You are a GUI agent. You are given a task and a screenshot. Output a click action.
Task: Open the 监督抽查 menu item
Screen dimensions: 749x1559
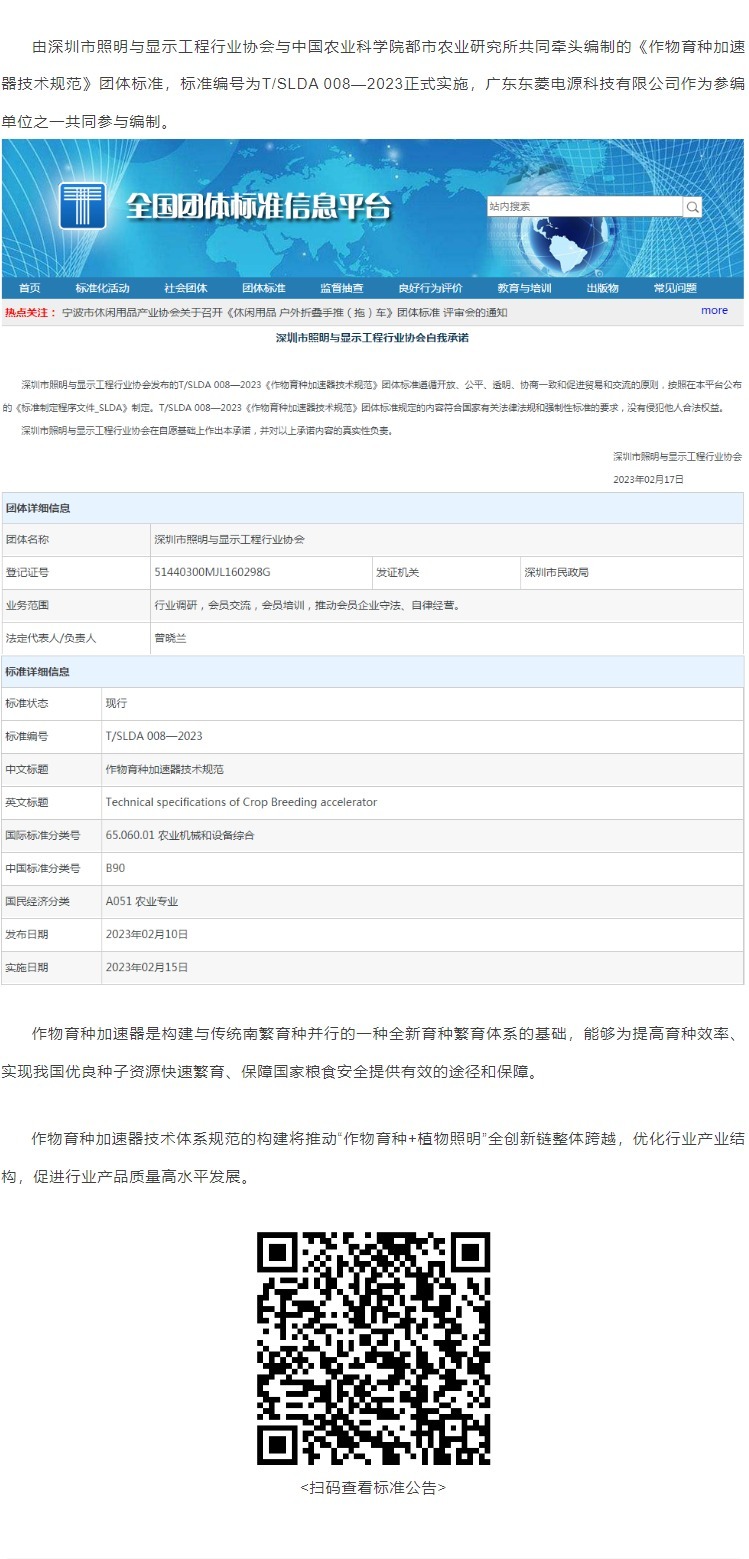342,288
